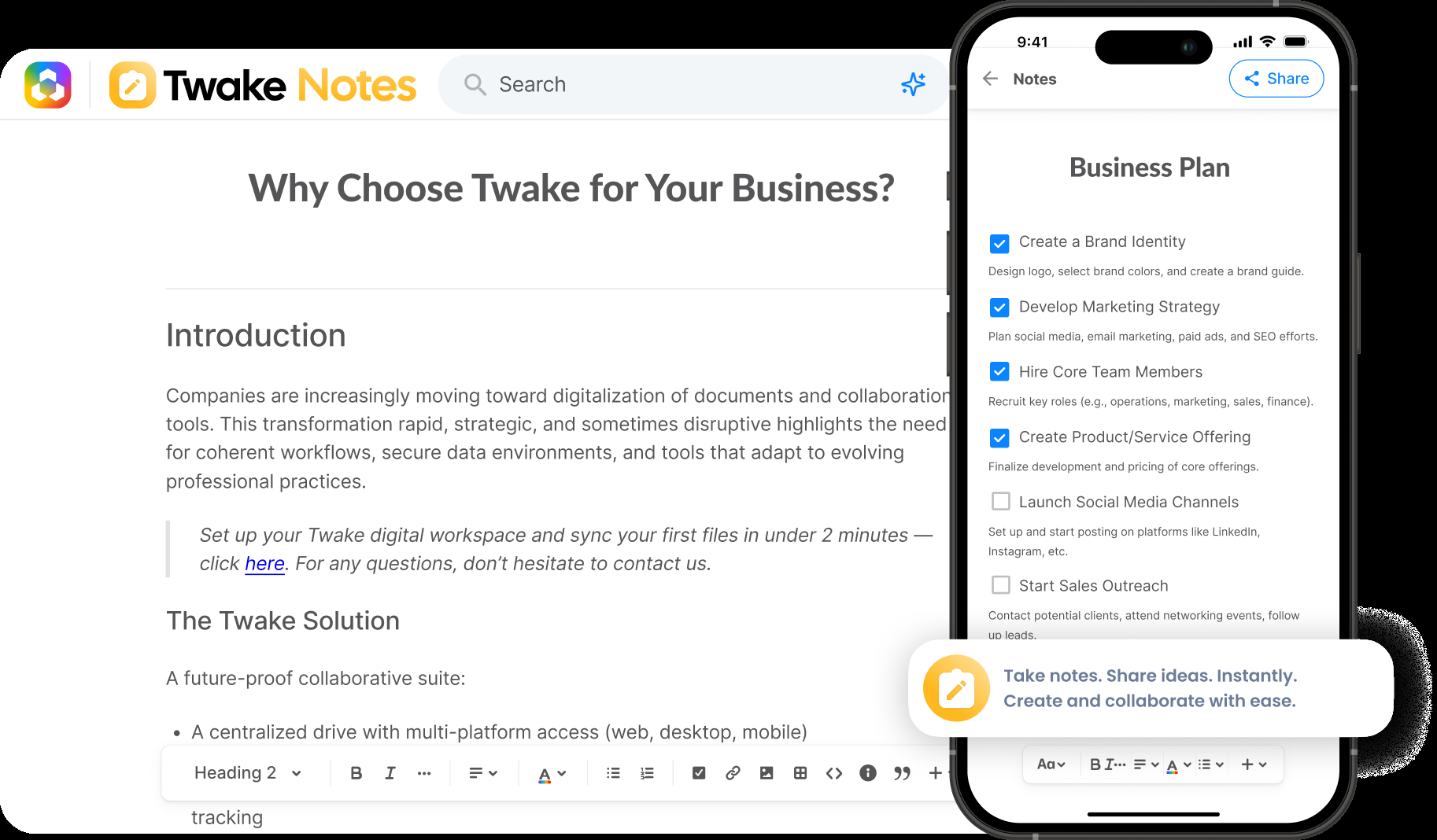Open the text color dropdown in phone toolbar
The image size is (1437, 840).
click(1179, 765)
